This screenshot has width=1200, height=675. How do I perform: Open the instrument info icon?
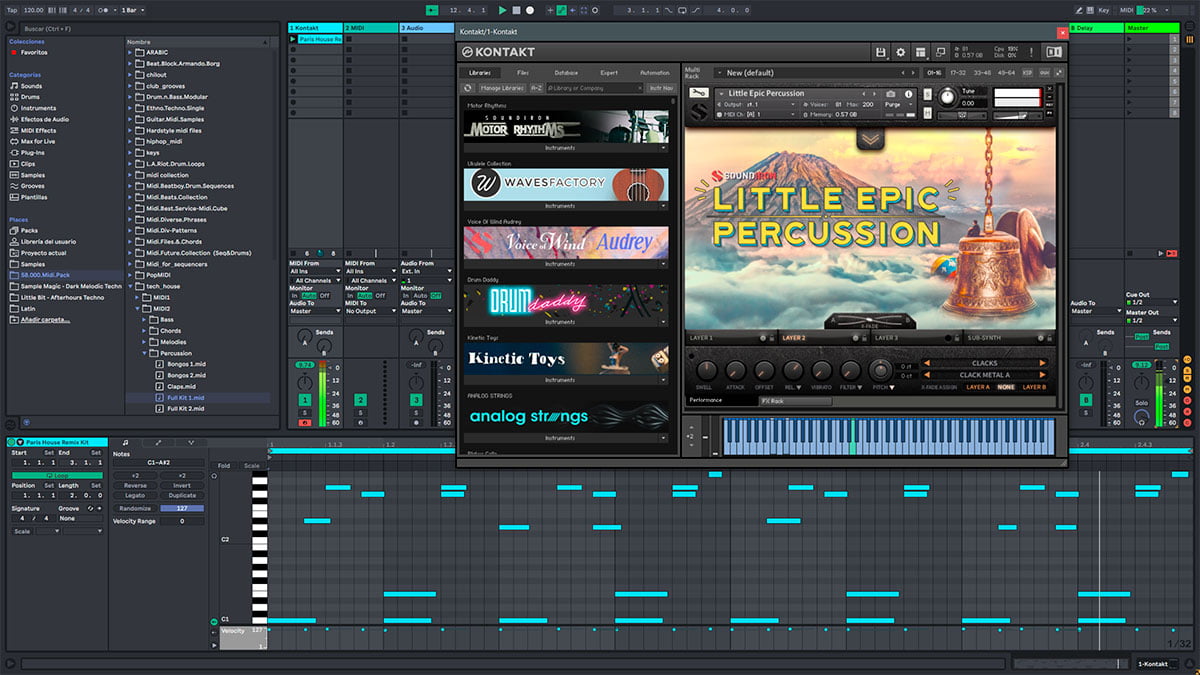909,94
